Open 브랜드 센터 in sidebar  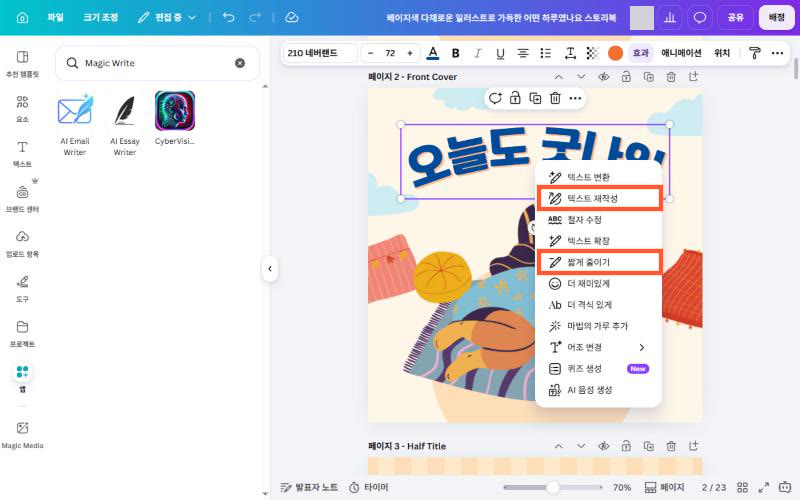pos(22,198)
